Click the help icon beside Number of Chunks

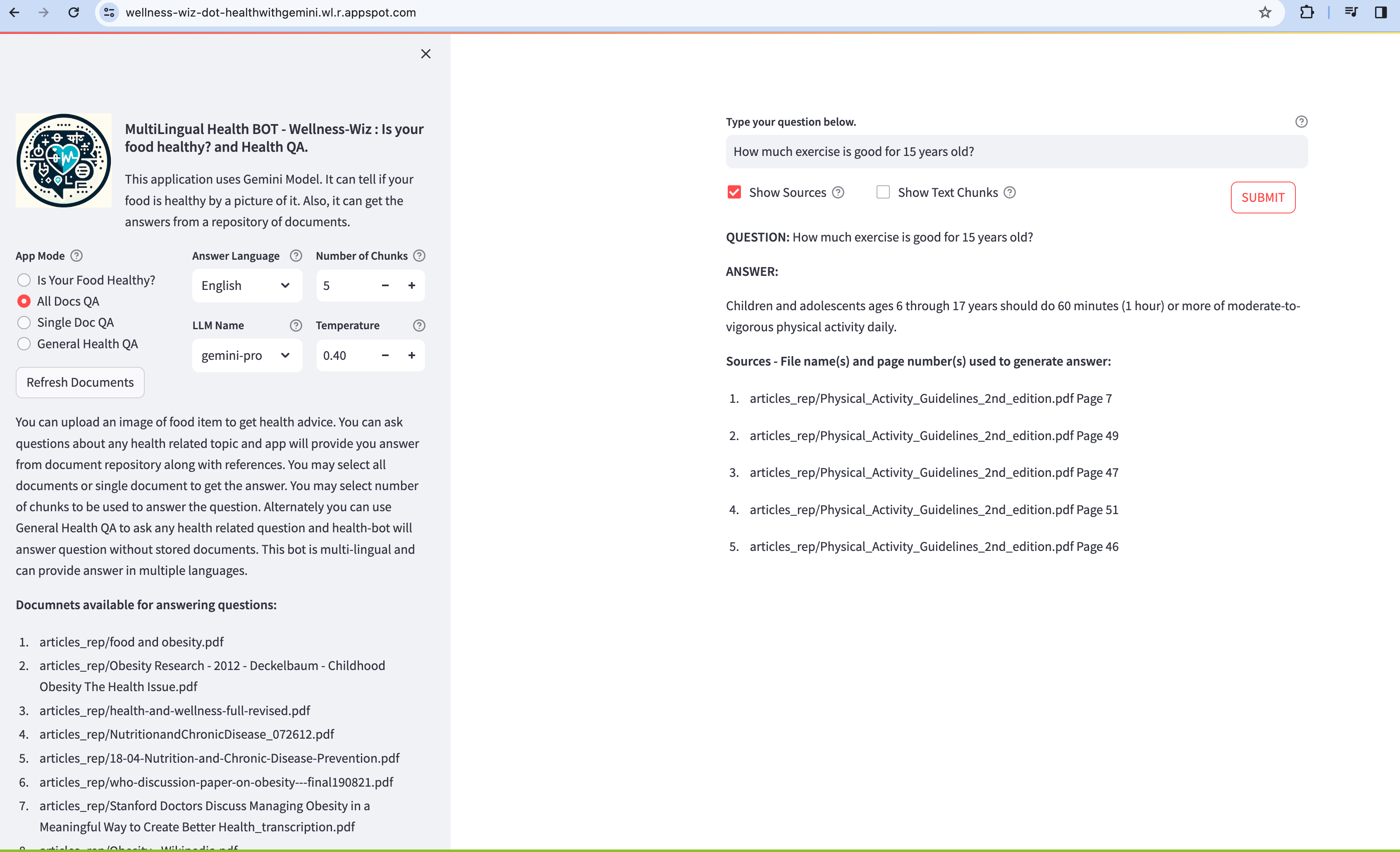point(419,256)
